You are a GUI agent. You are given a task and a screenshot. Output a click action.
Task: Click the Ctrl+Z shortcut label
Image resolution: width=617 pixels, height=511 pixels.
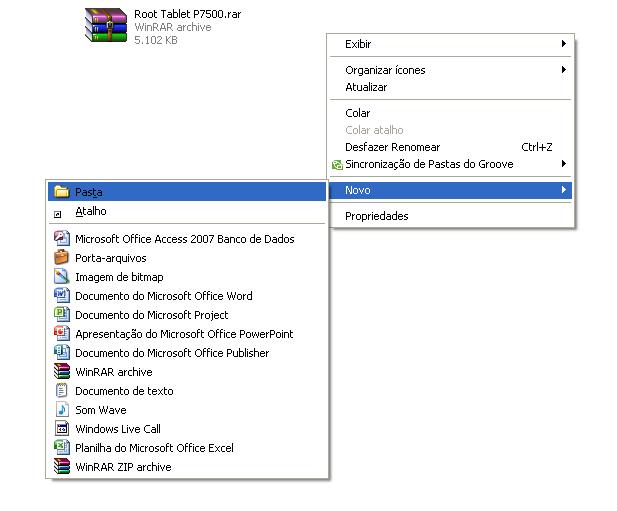click(537, 147)
